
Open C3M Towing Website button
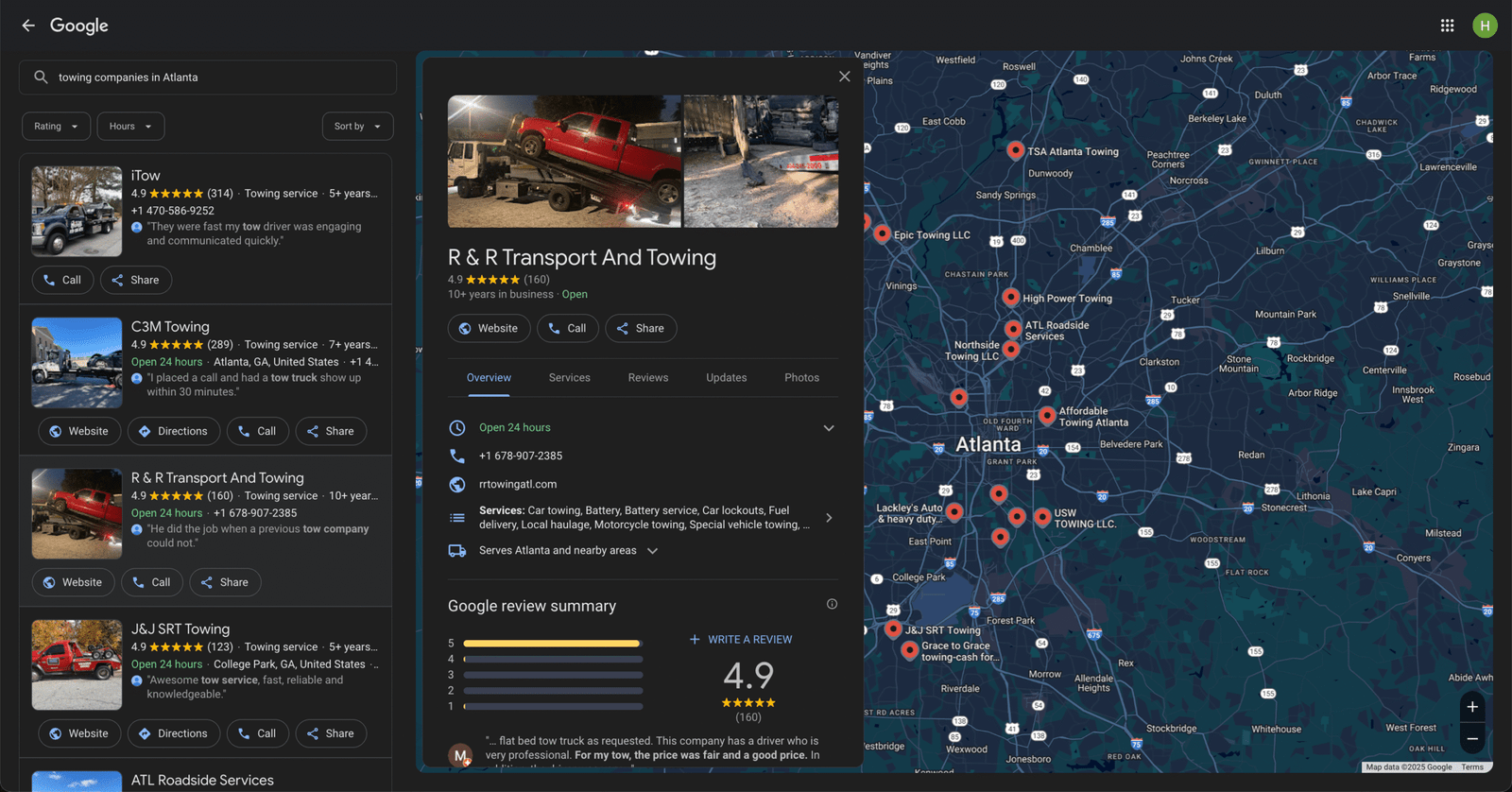pyautogui.click(x=79, y=431)
